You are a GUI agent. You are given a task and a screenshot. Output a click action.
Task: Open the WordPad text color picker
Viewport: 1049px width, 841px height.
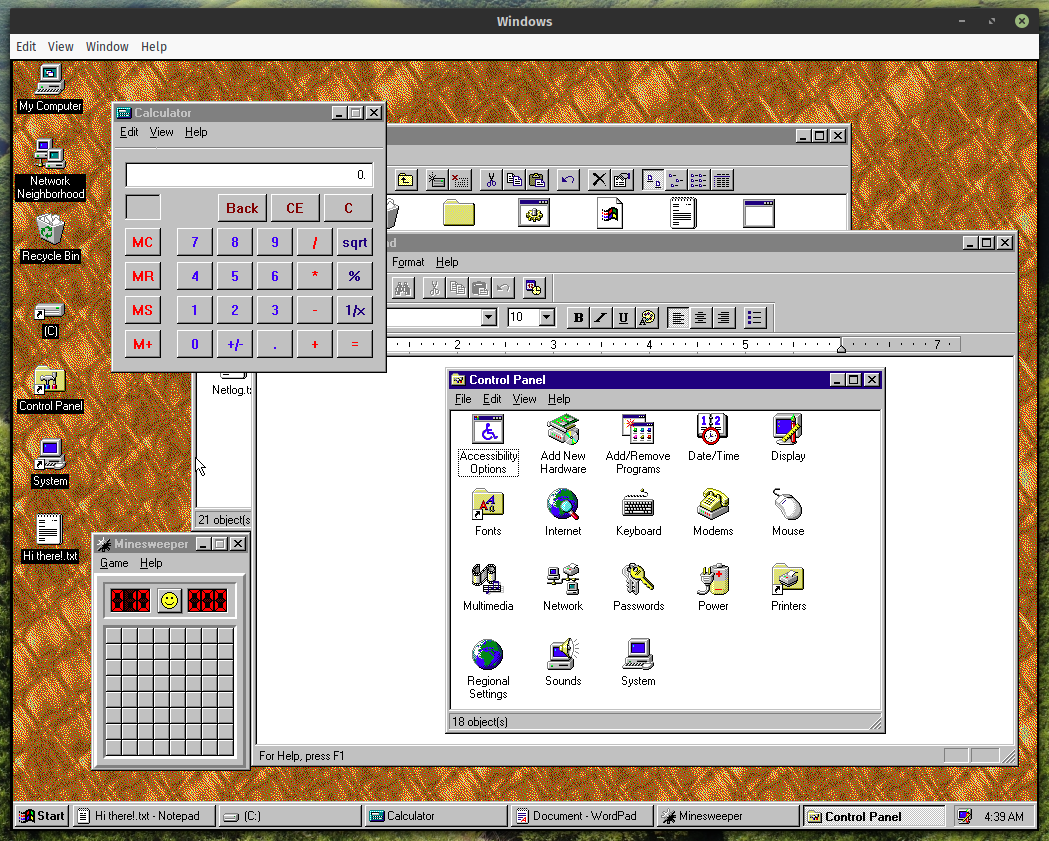(648, 318)
